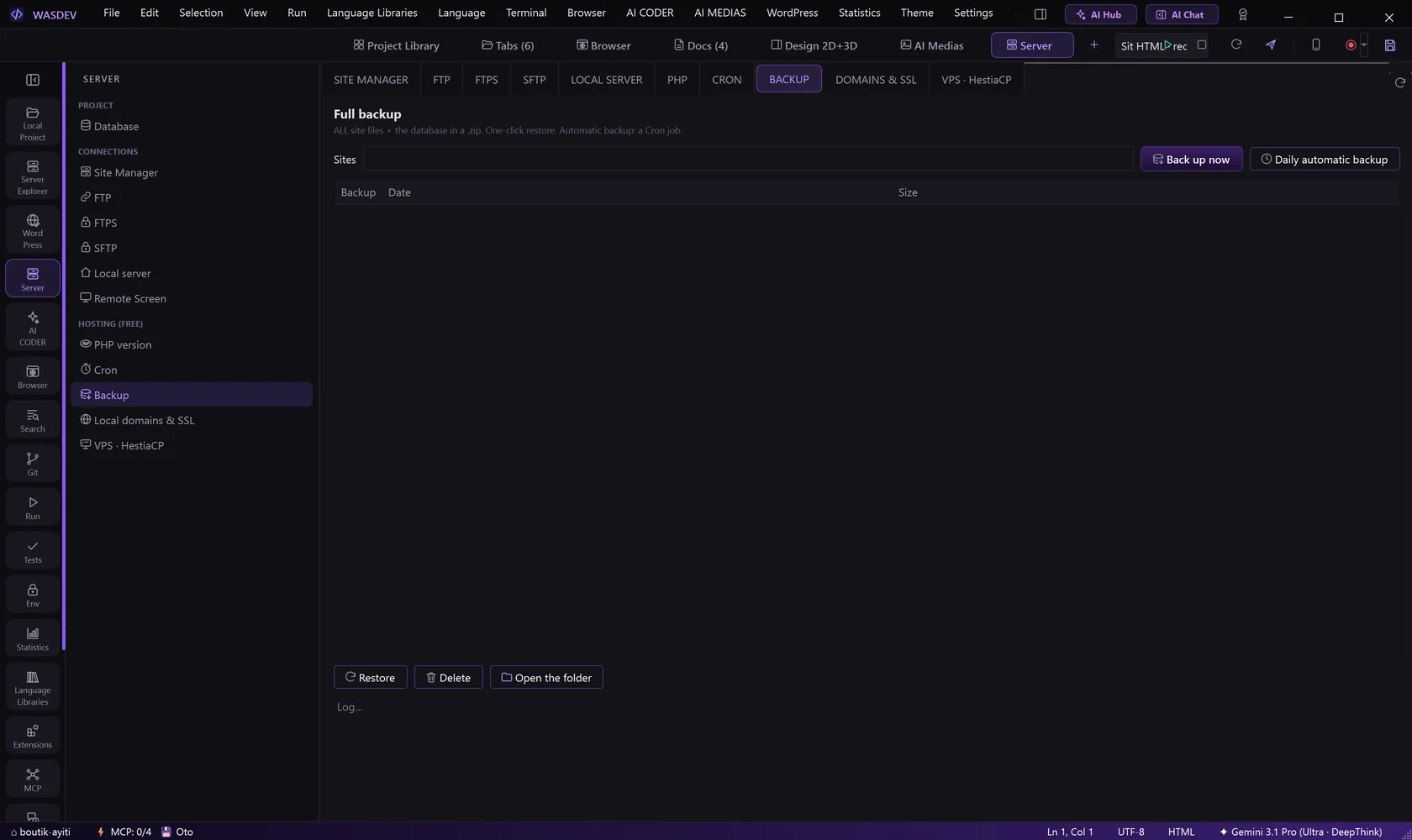Collapse the sidebar with the panel toggle icon
This screenshot has height=840, width=1412.
point(33,80)
